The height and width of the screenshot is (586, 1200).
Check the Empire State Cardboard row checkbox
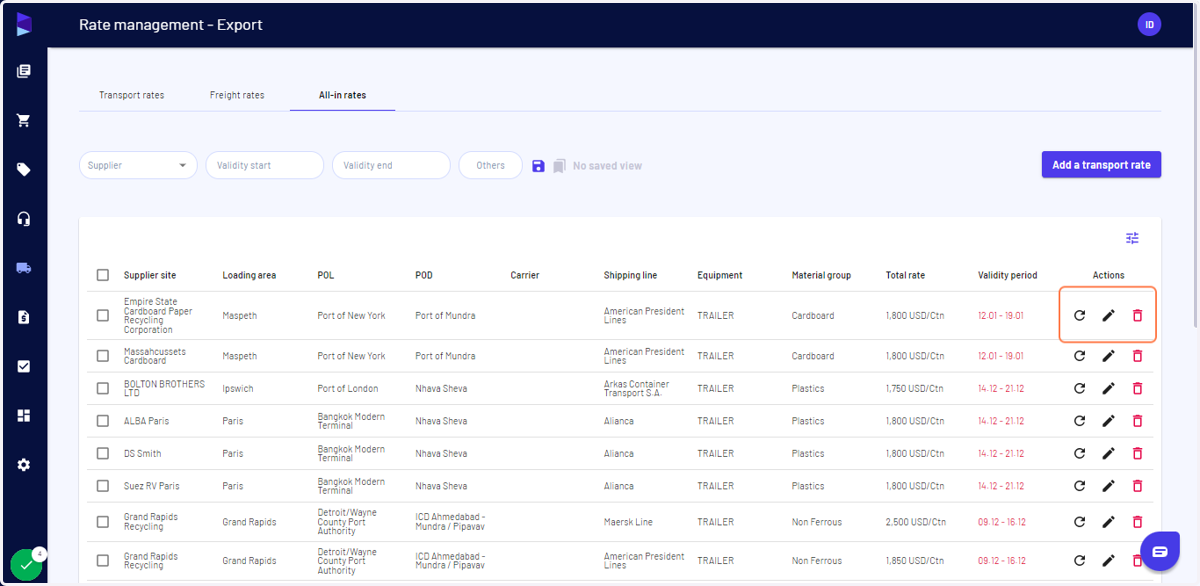pos(103,316)
